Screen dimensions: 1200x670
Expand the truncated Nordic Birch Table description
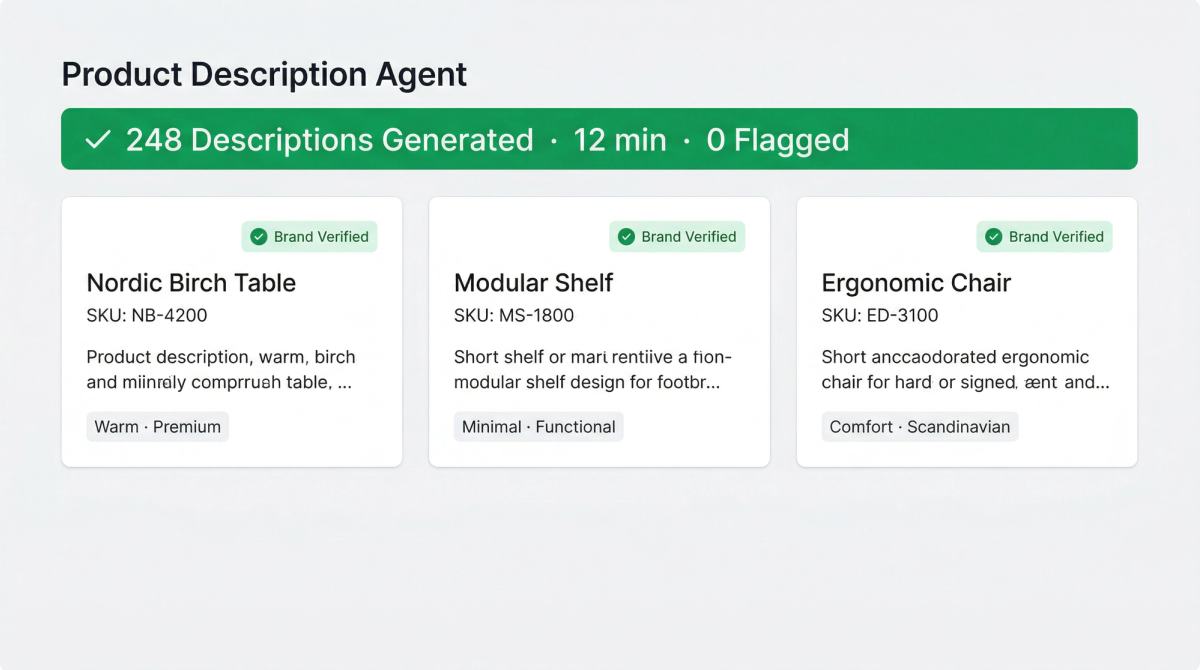220,369
